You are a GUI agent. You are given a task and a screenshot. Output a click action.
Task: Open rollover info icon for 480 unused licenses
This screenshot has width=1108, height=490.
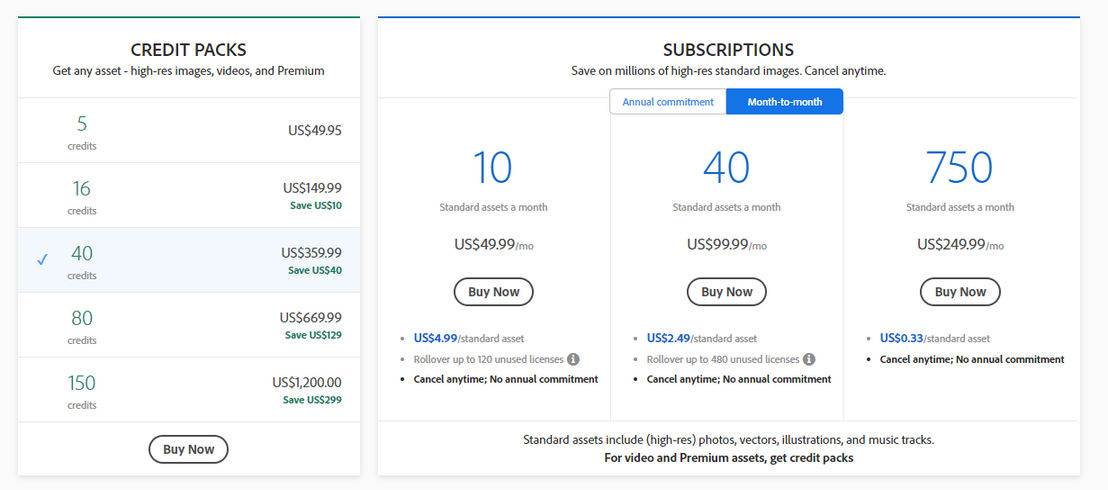point(809,359)
